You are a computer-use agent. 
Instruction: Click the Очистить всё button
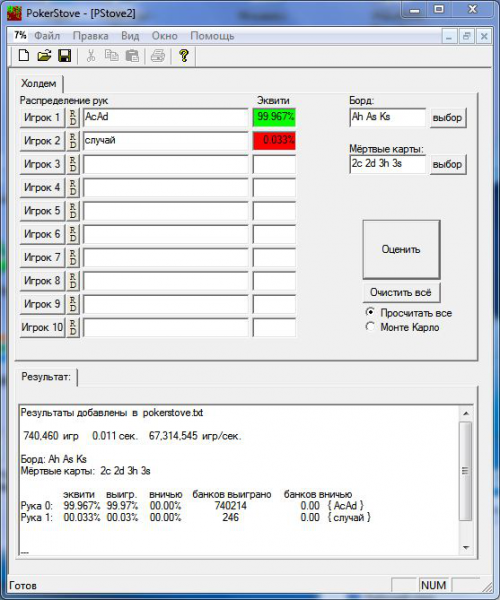(x=401, y=292)
